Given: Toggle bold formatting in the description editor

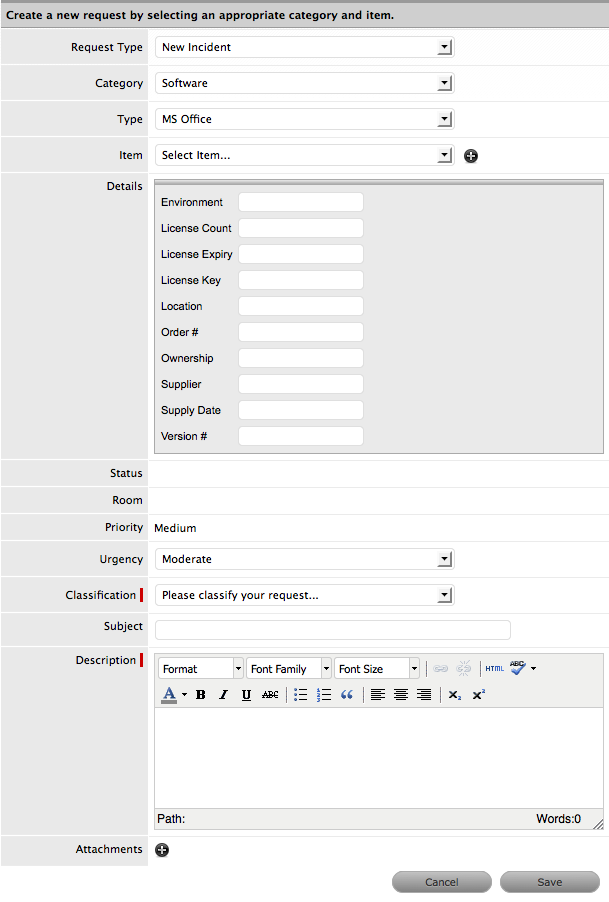Looking at the screenshot, I should (201, 695).
